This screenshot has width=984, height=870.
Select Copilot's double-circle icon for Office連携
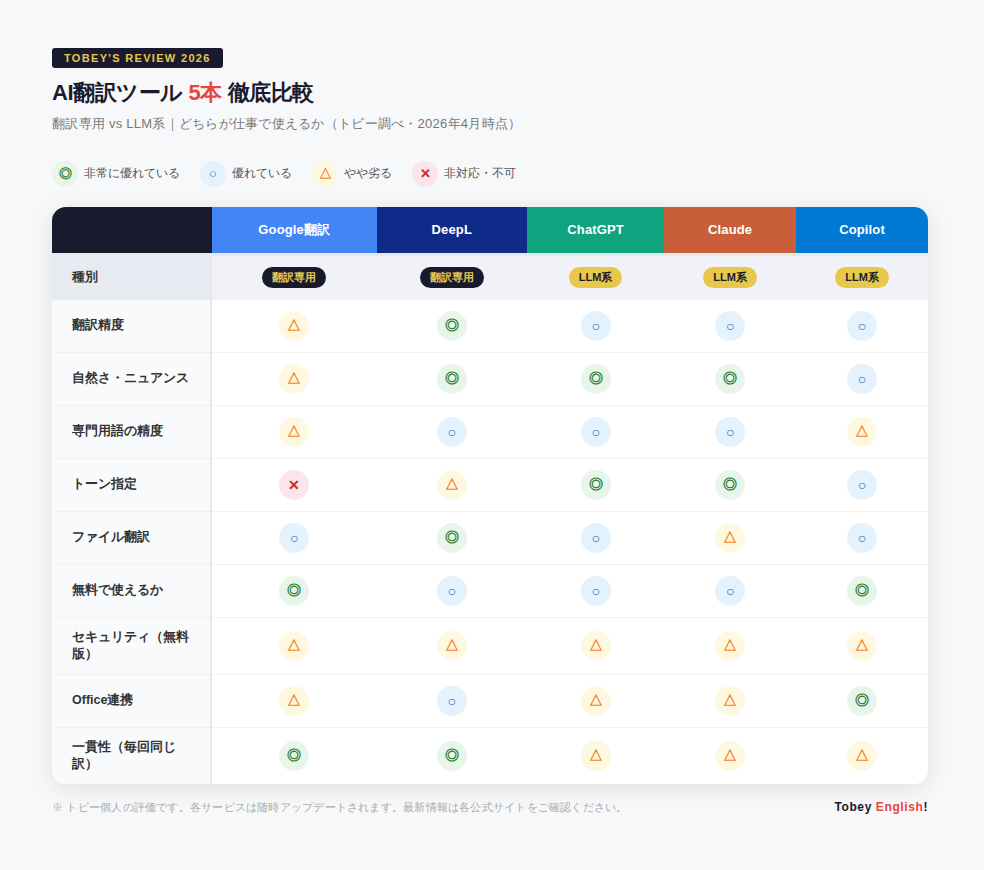point(862,701)
